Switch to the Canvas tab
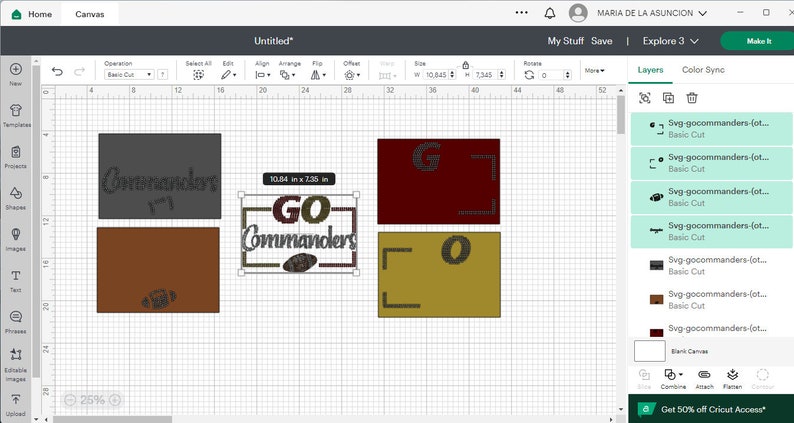The width and height of the screenshot is (794, 423). [x=90, y=14]
